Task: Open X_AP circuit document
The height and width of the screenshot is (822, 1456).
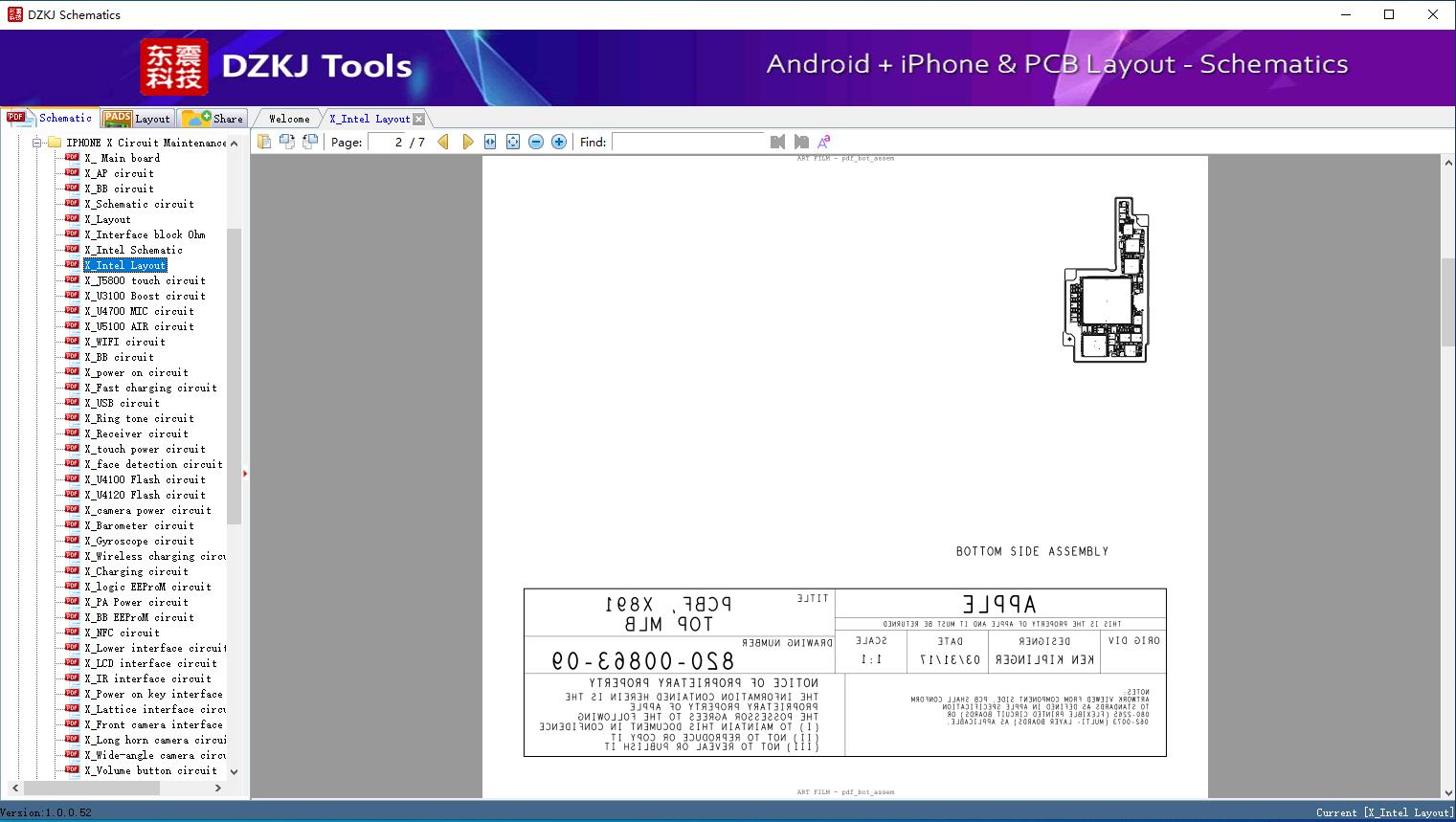Action: click(x=119, y=173)
